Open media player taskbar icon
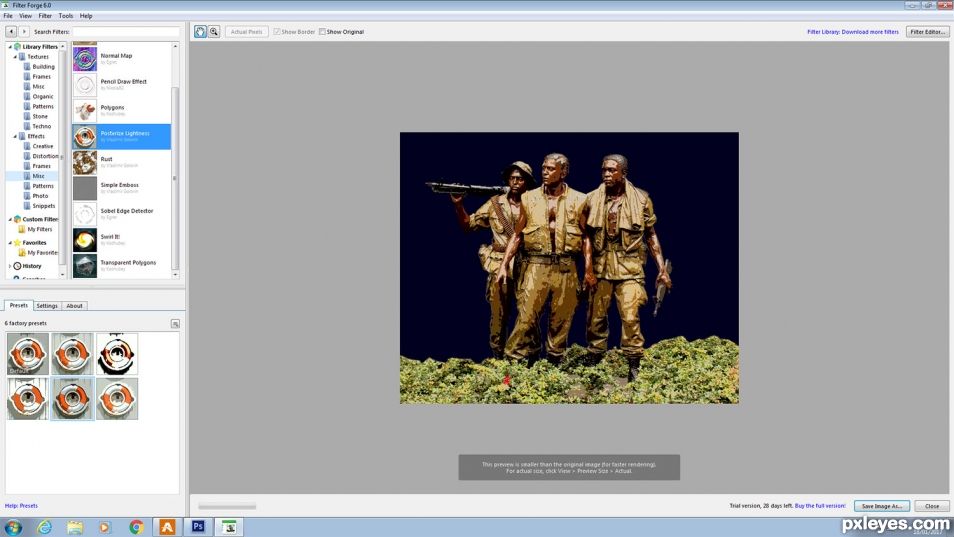The width and height of the screenshot is (954, 537). point(105,527)
